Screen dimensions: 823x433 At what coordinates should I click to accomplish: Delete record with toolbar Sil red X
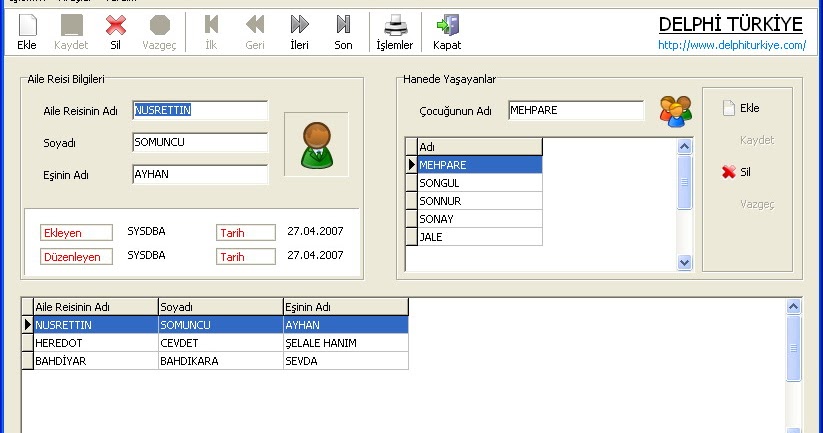tap(115, 25)
